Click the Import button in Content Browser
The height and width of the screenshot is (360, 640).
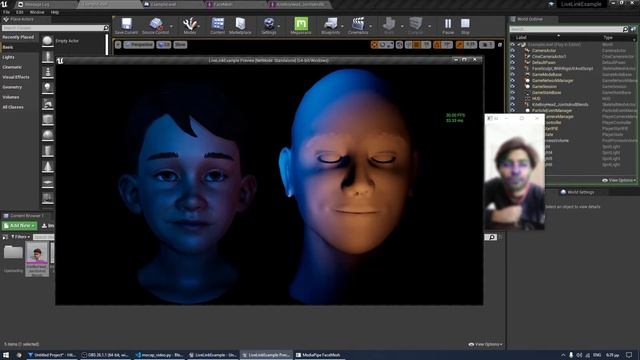point(48,226)
